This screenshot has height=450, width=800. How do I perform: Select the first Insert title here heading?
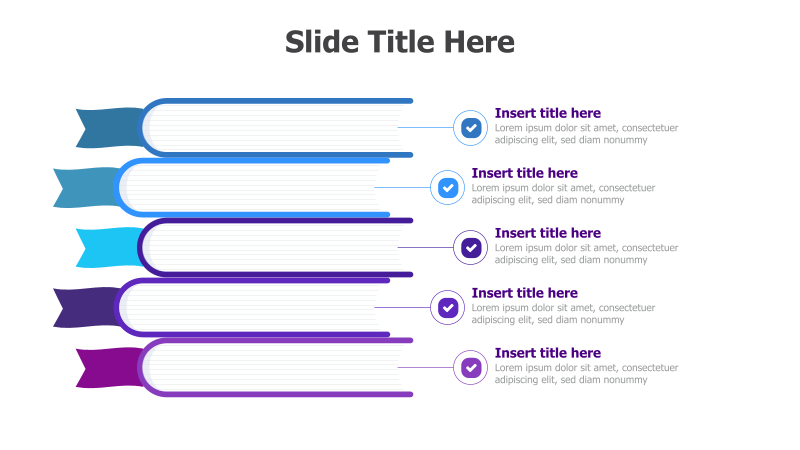click(547, 113)
